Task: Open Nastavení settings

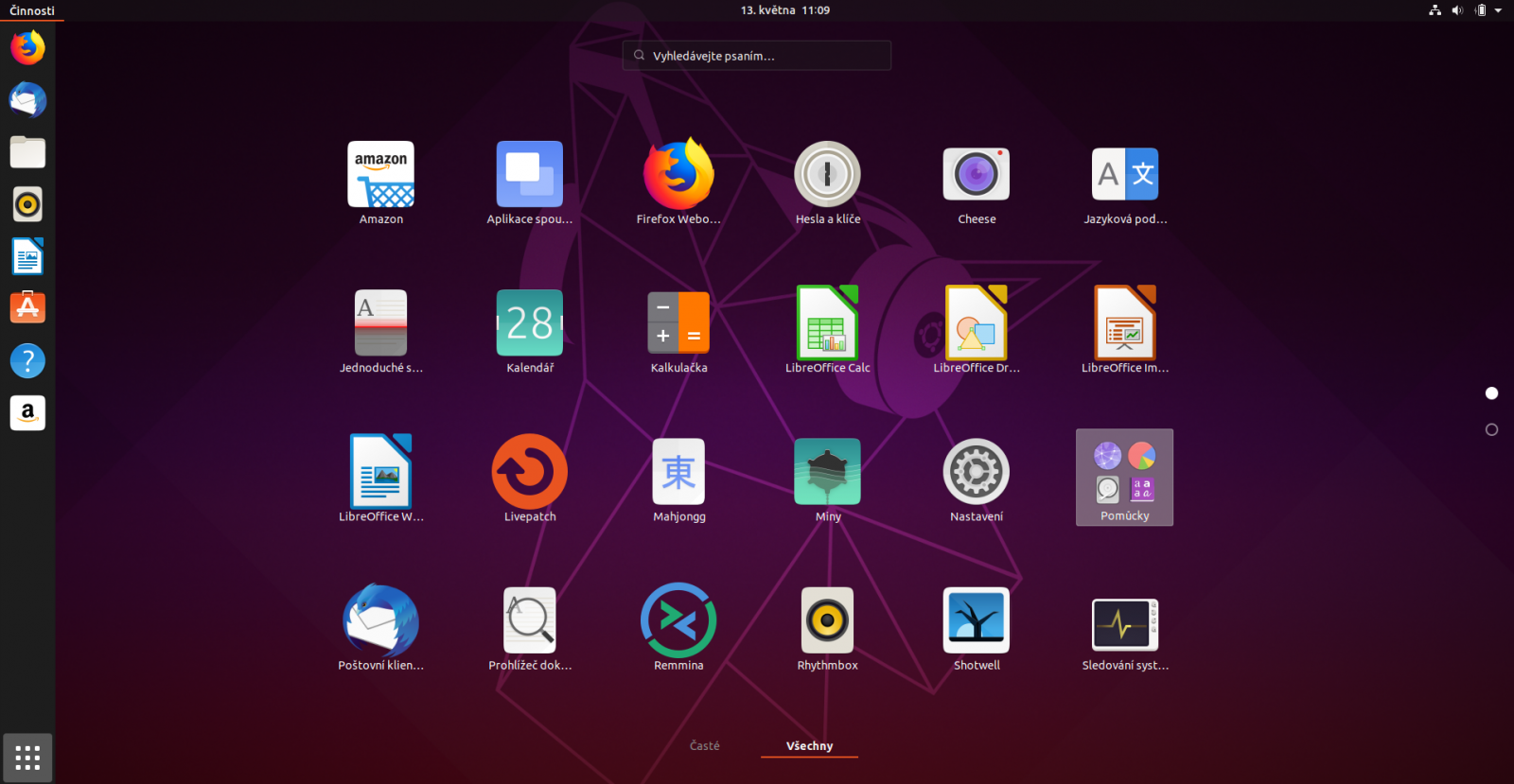Action: (x=977, y=481)
